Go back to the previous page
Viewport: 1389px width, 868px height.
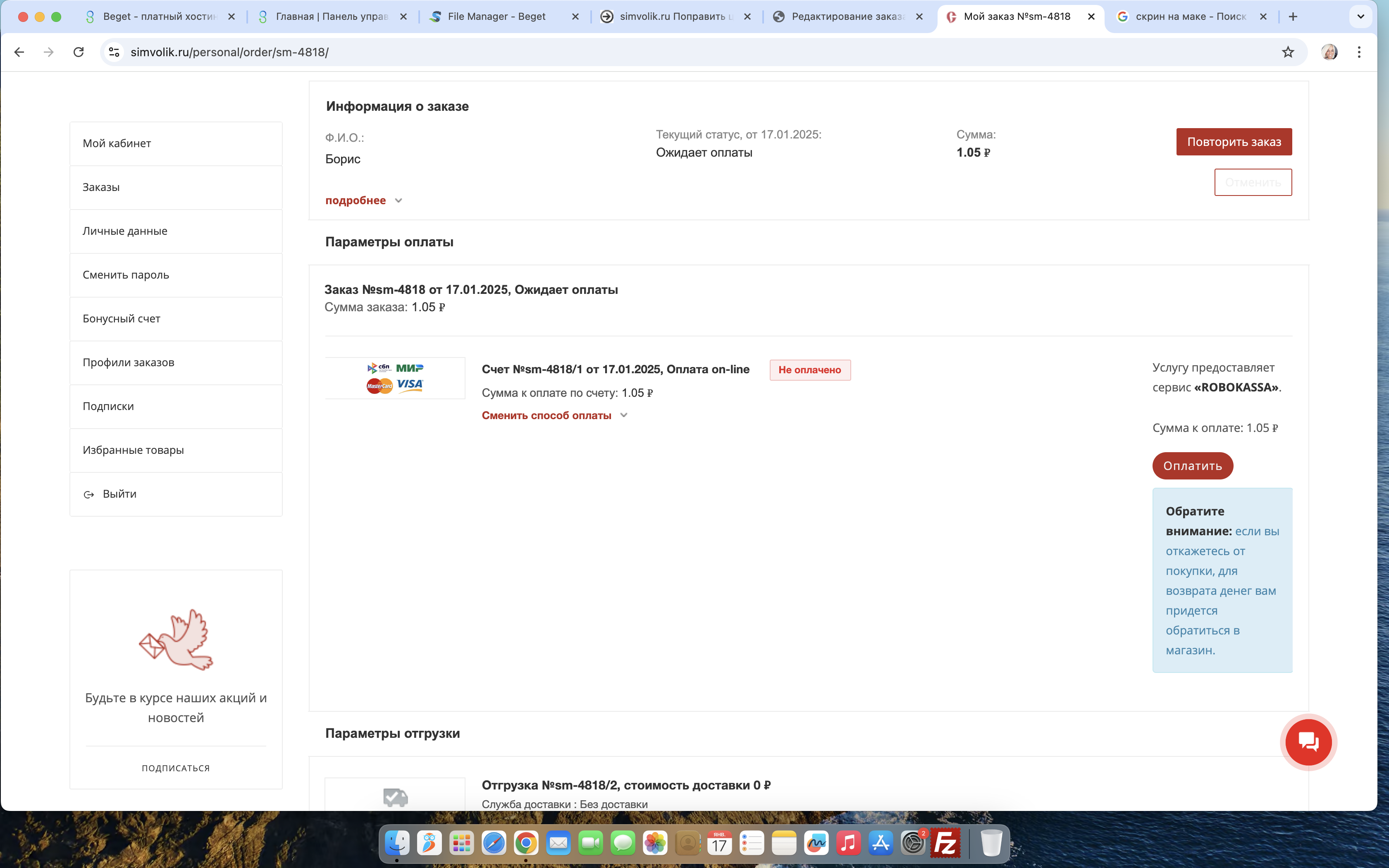[19, 52]
